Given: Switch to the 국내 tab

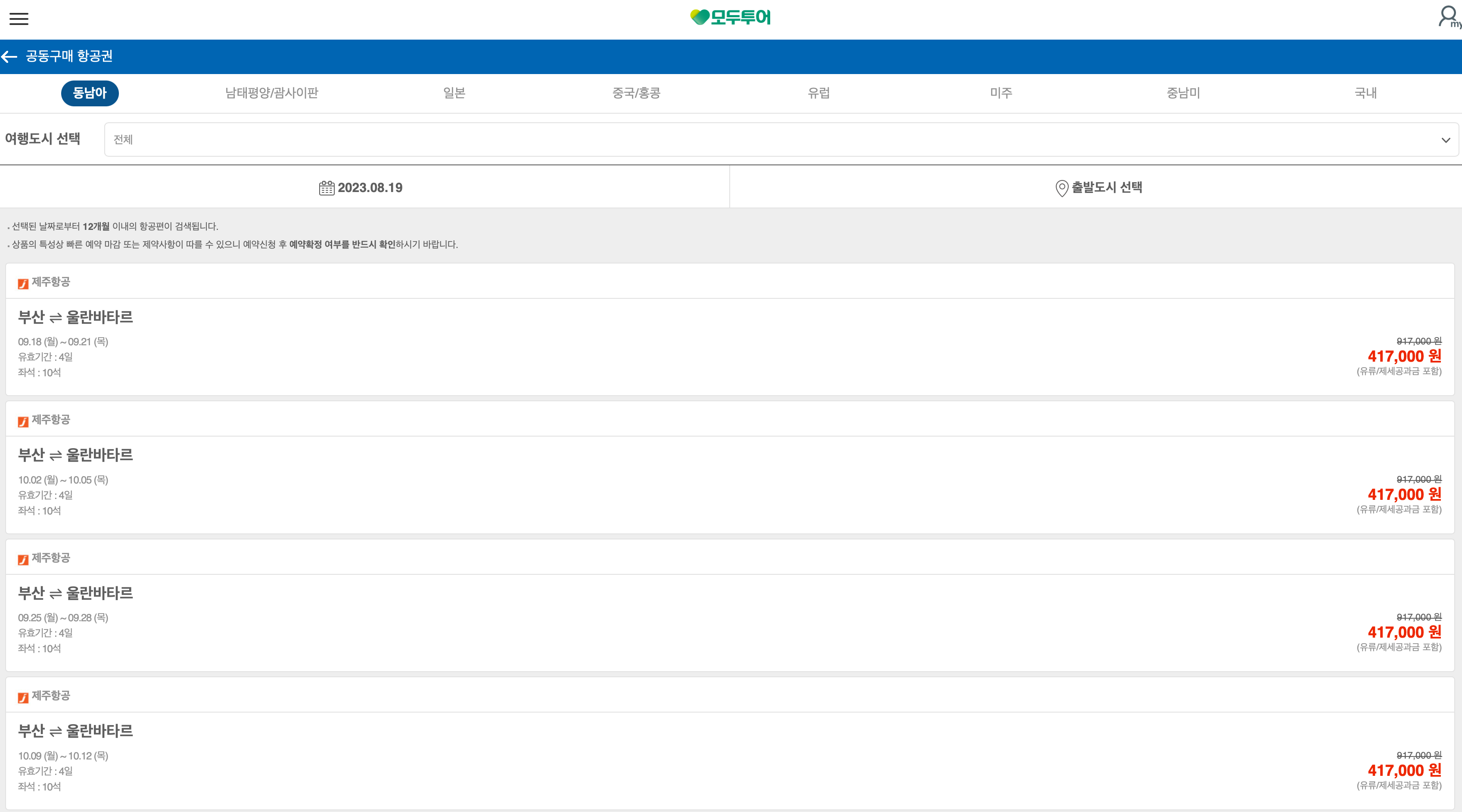Looking at the screenshot, I should 1366,93.
